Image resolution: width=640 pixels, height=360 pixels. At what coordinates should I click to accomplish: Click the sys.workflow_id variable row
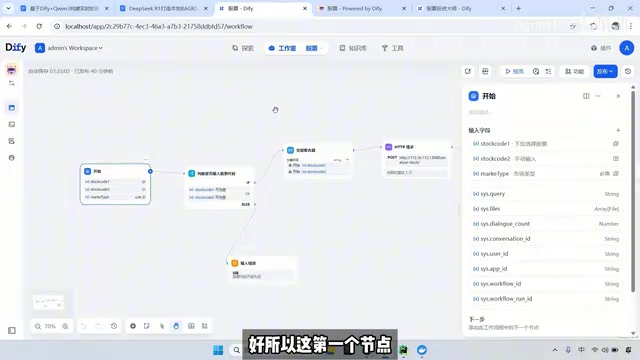pos(545,284)
